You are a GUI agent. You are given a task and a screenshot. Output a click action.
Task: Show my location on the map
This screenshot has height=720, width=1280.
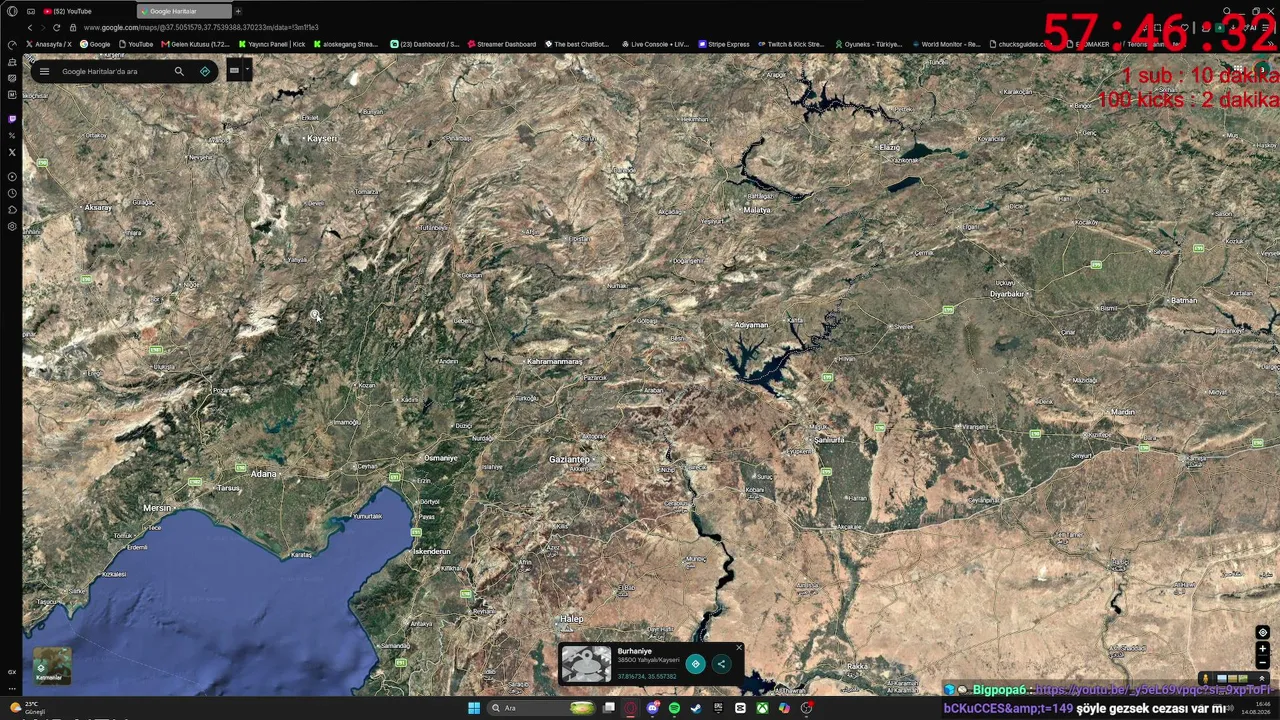(x=1263, y=632)
